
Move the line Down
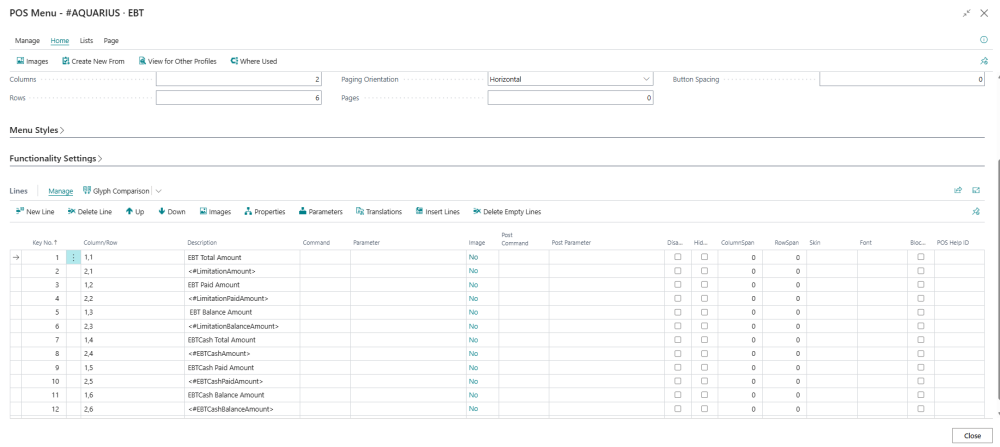pyautogui.click(x=172, y=212)
